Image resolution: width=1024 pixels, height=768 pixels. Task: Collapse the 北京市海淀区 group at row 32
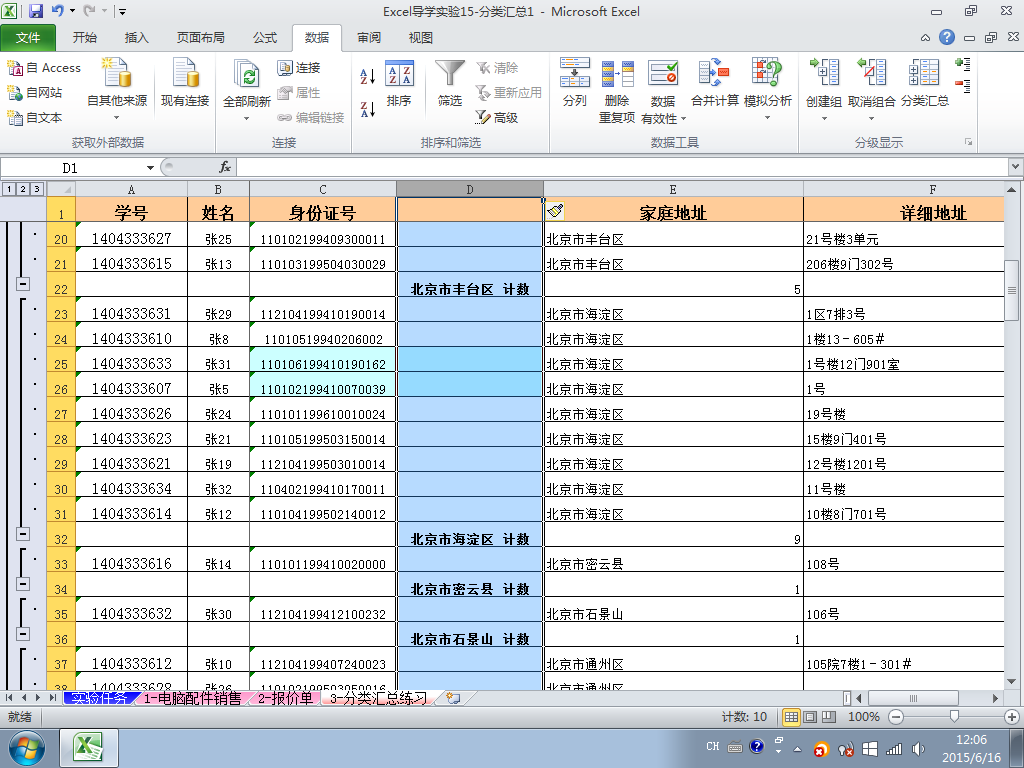click(x=23, y=534)
